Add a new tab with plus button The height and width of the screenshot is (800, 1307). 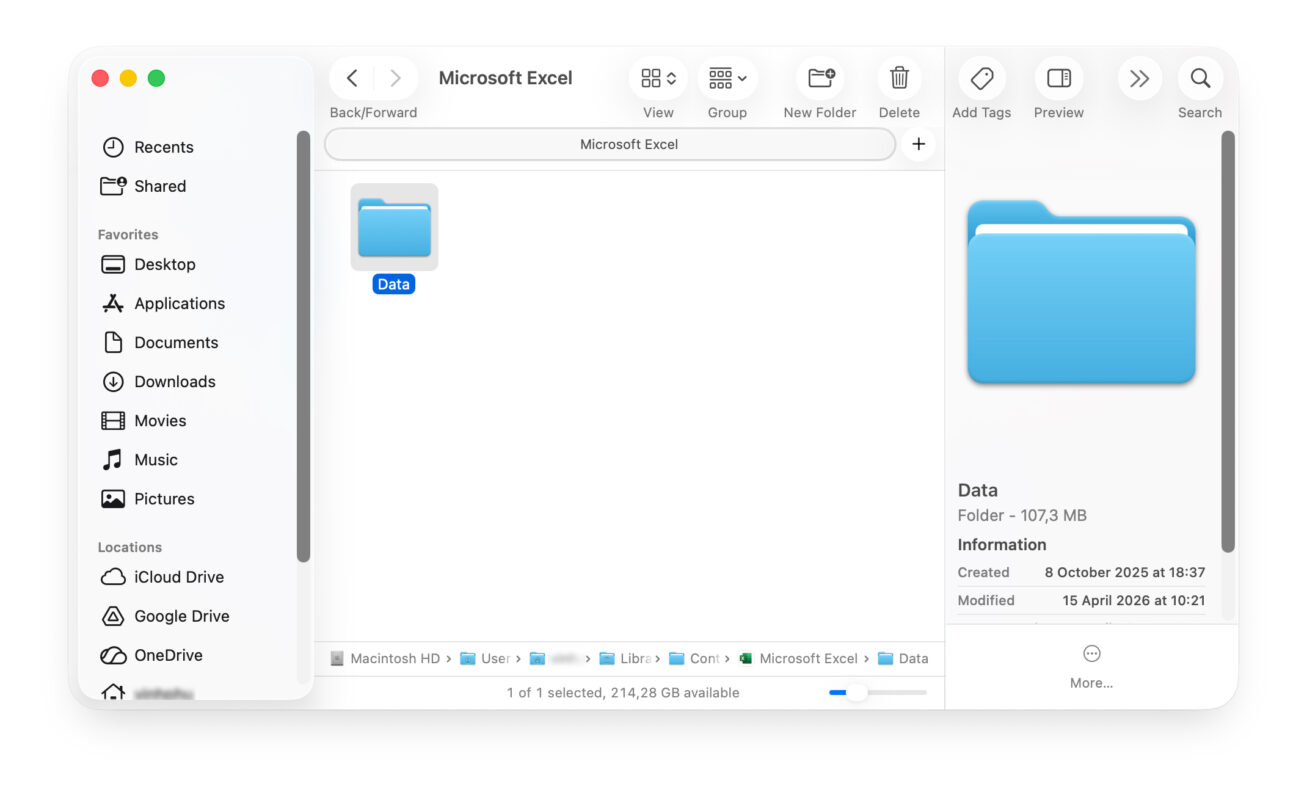coord(918,144)
